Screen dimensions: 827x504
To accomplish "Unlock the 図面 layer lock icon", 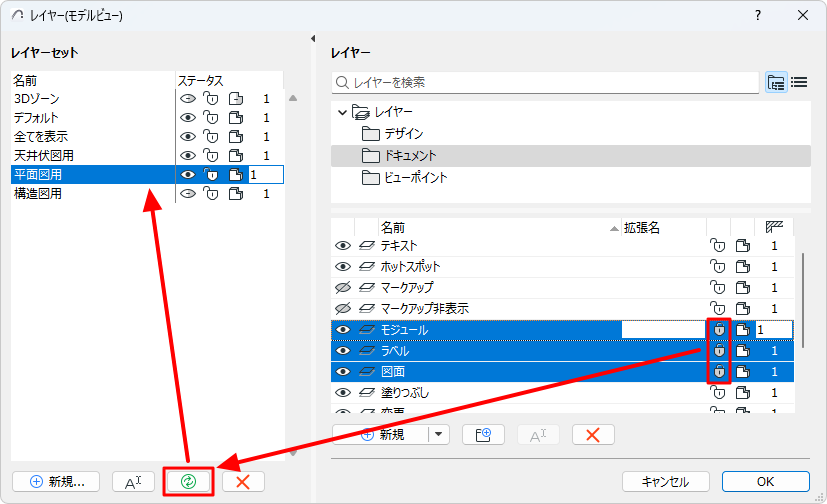I will point(718,372).
